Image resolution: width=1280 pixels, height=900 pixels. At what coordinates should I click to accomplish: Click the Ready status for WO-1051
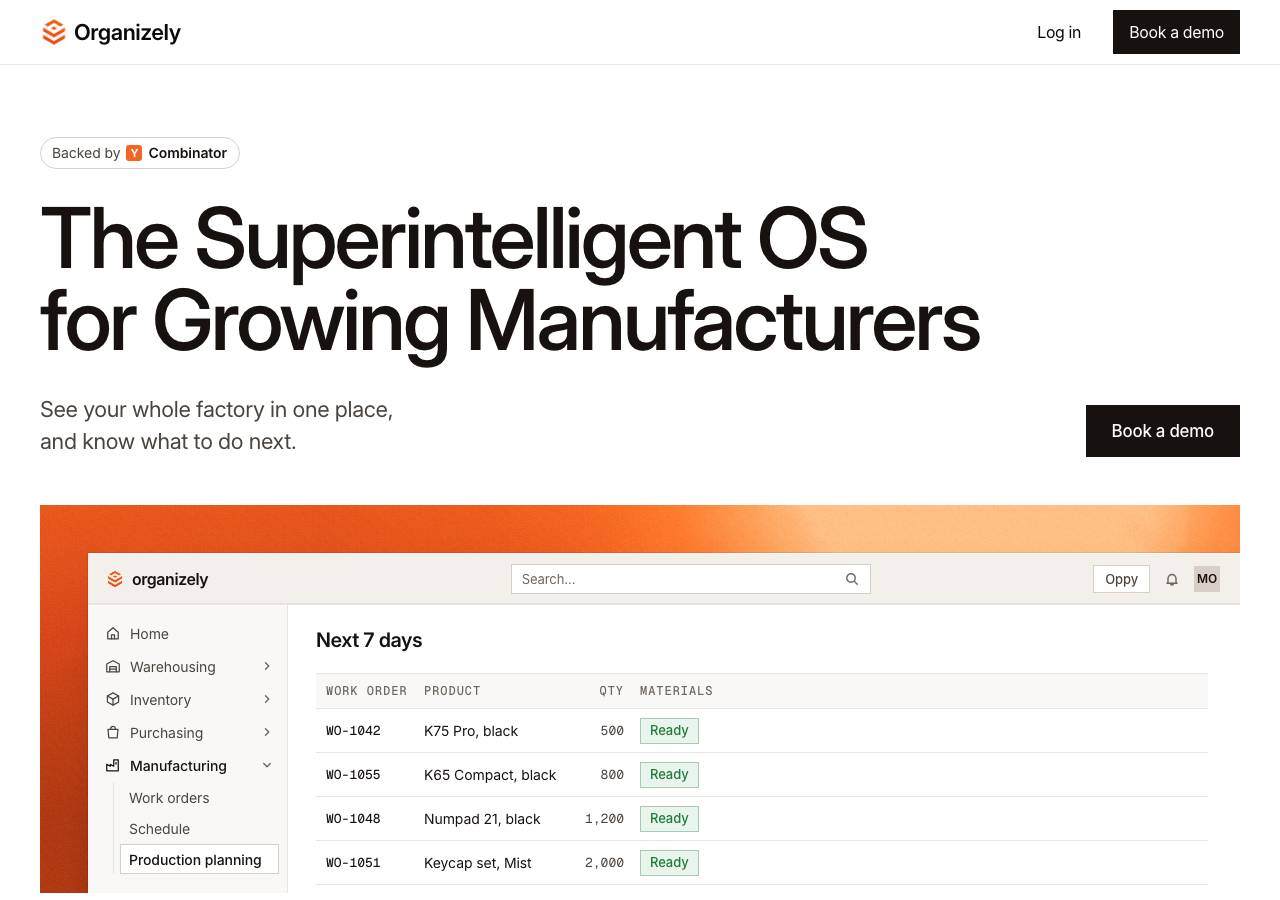coord(669,863)
